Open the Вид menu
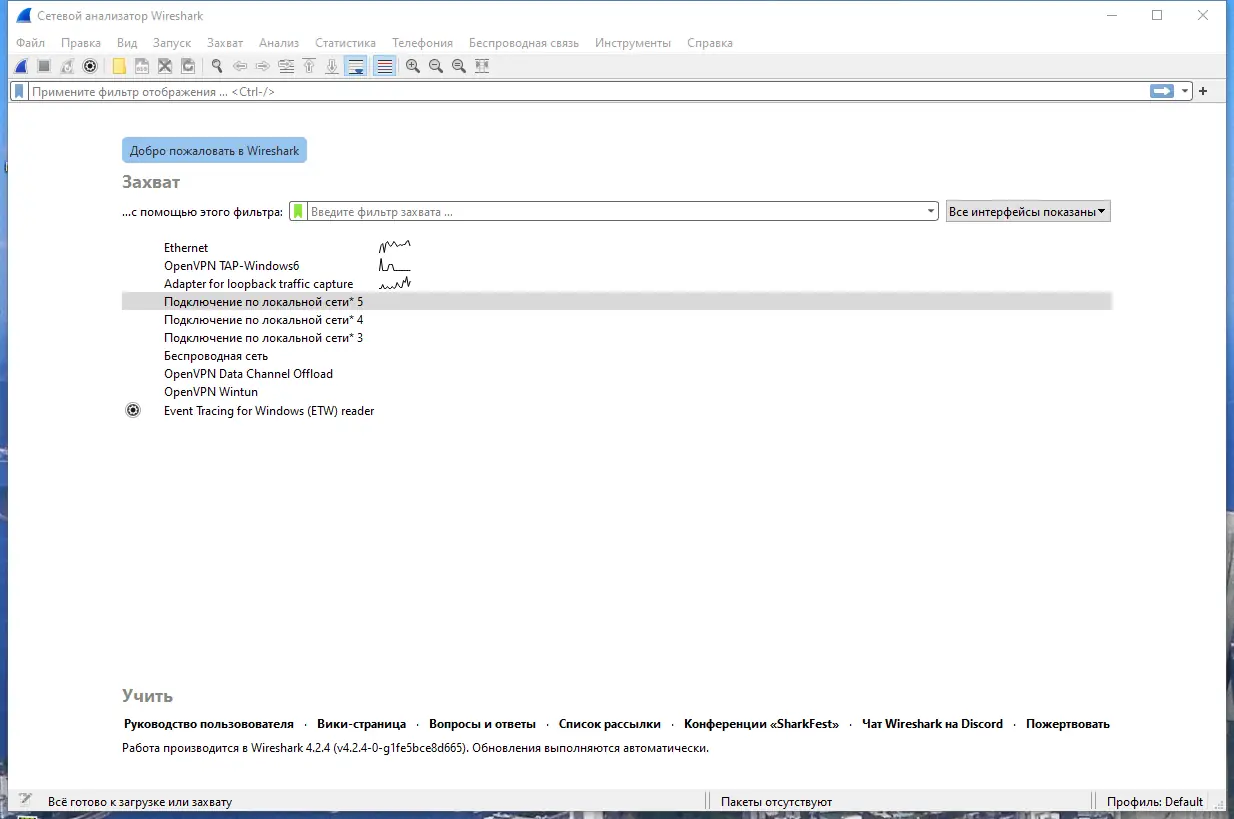Image resolution: width=1234 pixels, height=819 pixels. click(127, 43)
